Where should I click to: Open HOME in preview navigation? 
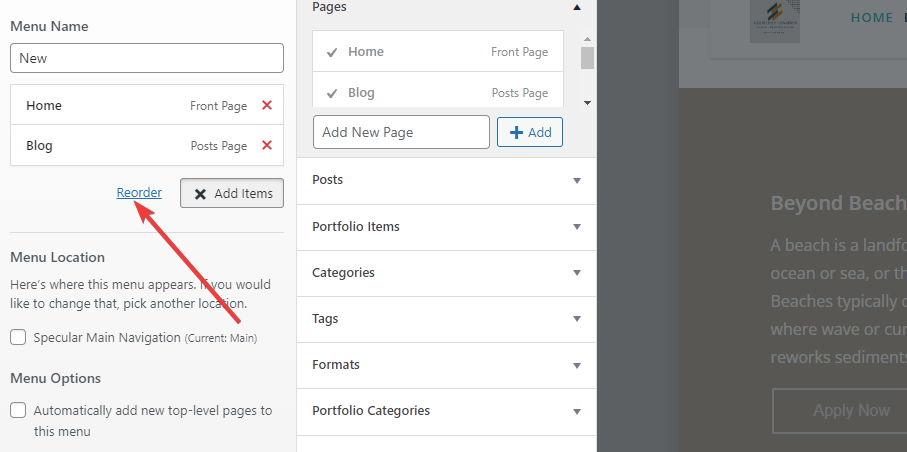pos(872,18)
